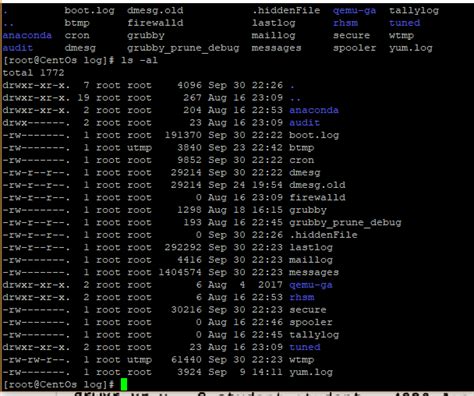The image size is (474, 396).
Task: Click timestamp '14:11' of yum.log
Action: [x=267, y=372]
